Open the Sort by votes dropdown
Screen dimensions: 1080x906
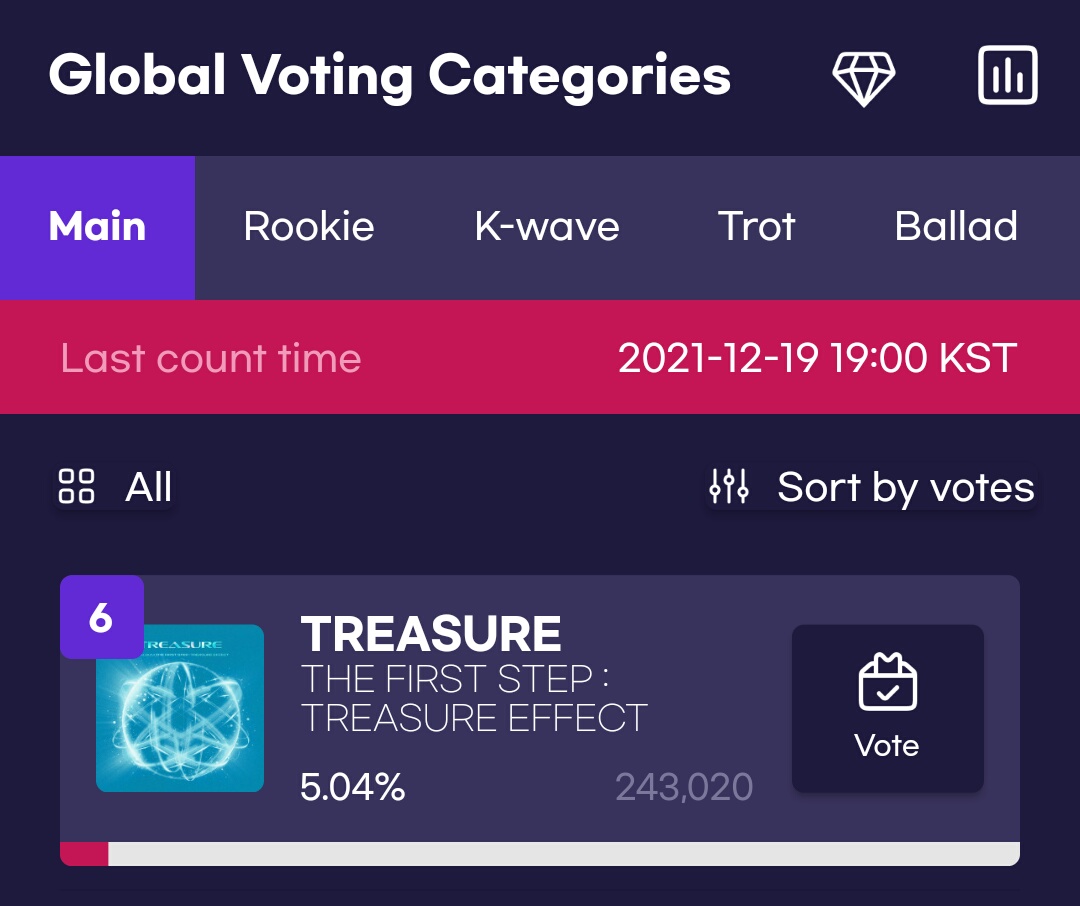click(872, 487)
